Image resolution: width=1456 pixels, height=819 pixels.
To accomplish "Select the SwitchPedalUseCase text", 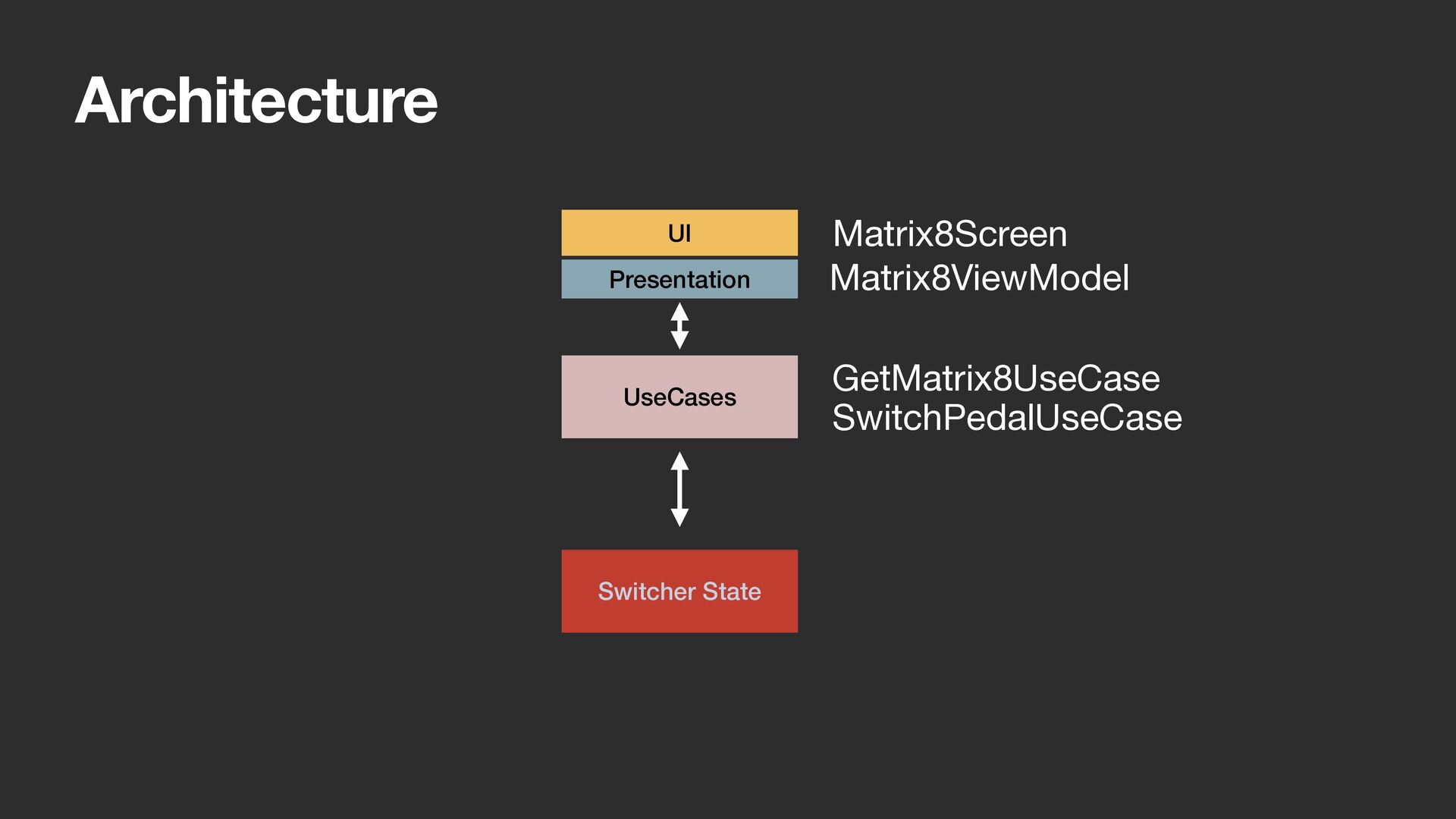I will pyautogui.click(x=1007, y=418).
